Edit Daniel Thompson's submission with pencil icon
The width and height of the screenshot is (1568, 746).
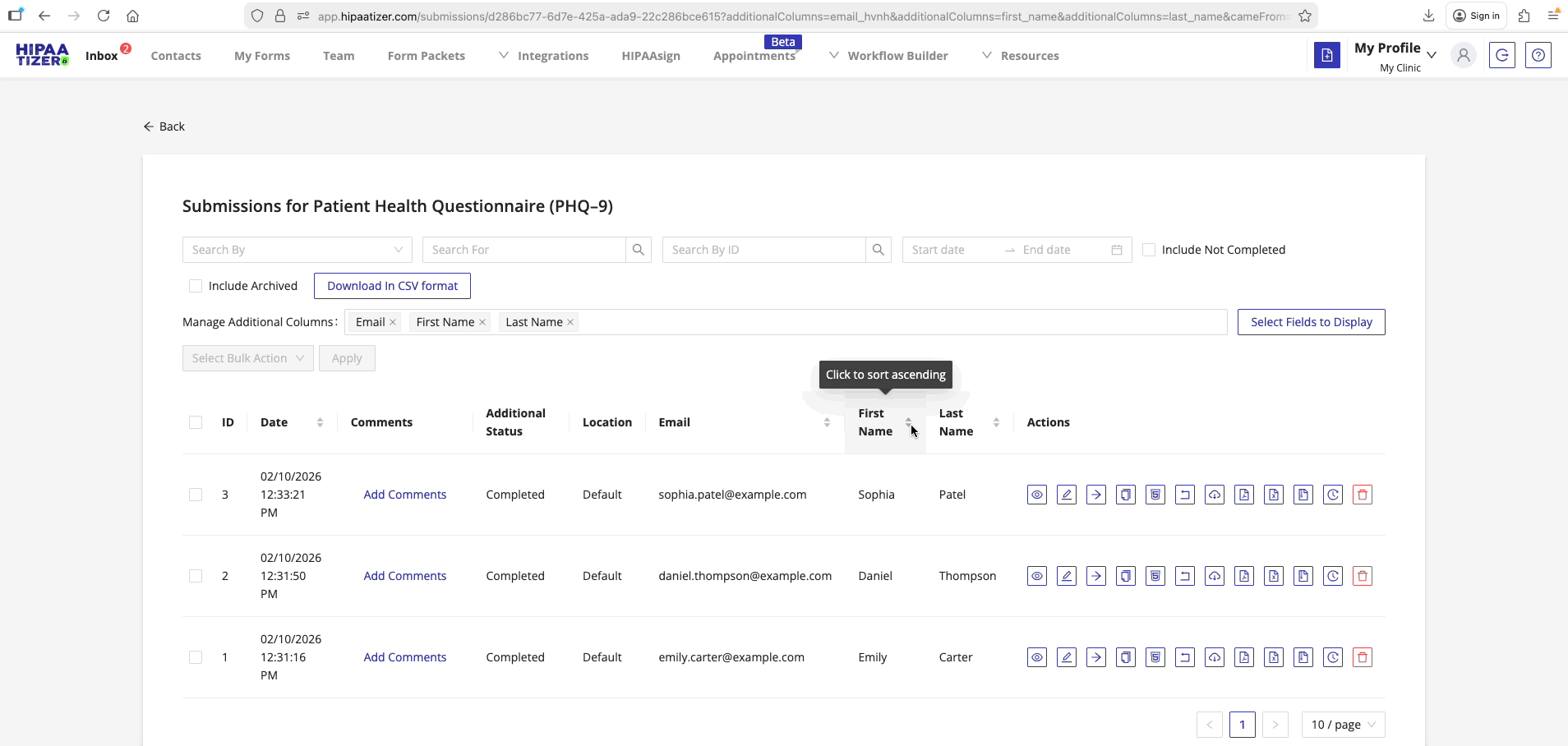tap(1067, 576)
